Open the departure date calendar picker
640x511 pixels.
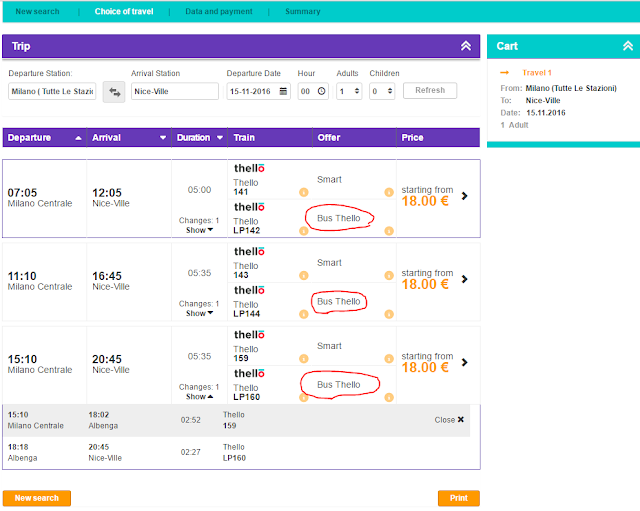[x=283, y=91]
